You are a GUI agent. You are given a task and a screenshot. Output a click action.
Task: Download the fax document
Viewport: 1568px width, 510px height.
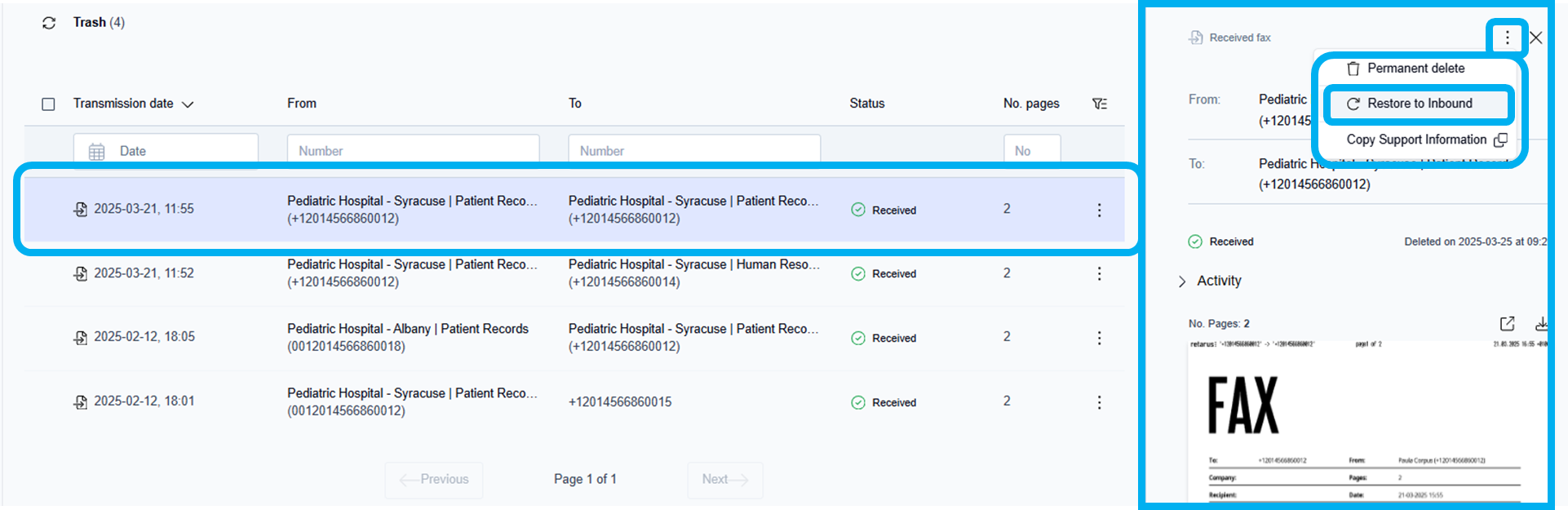(x=1541, y=324)
